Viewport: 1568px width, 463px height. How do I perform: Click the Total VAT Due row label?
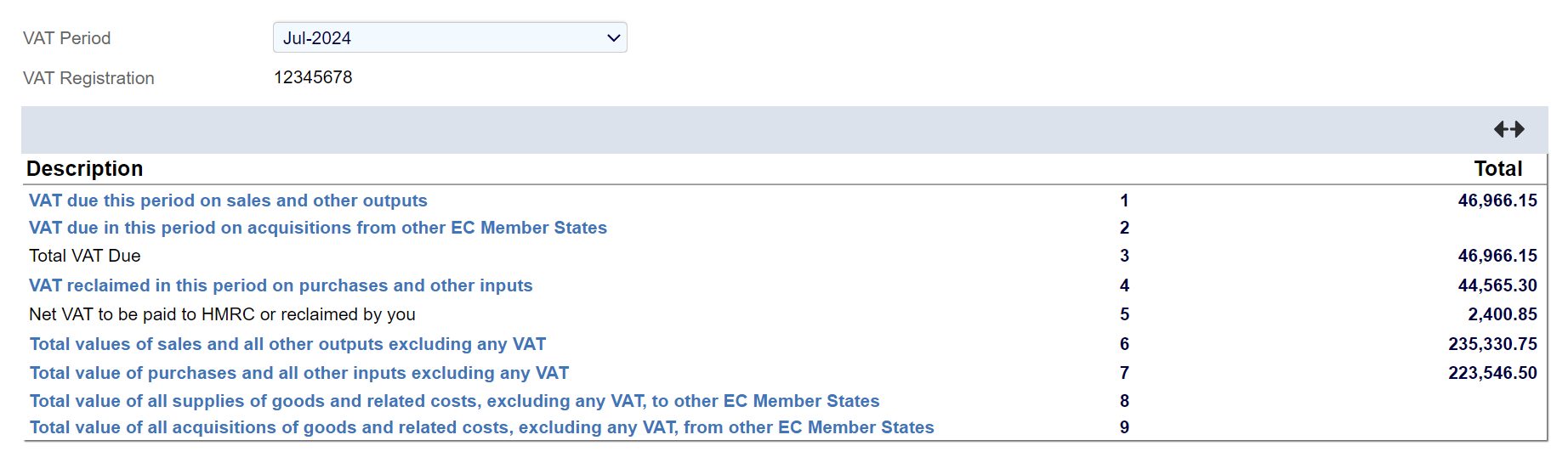[x=85, y=256]
